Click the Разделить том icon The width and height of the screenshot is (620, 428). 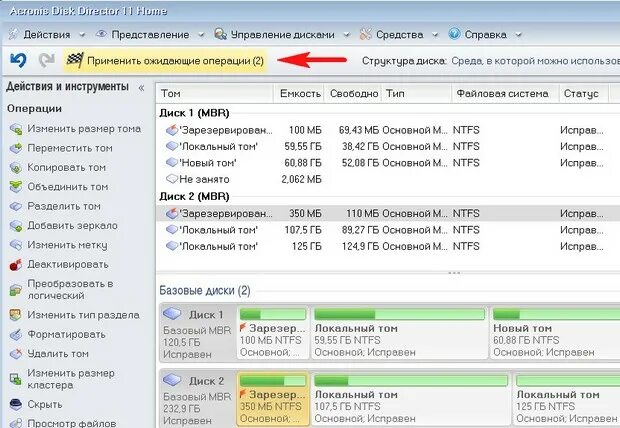coord(16,206)
